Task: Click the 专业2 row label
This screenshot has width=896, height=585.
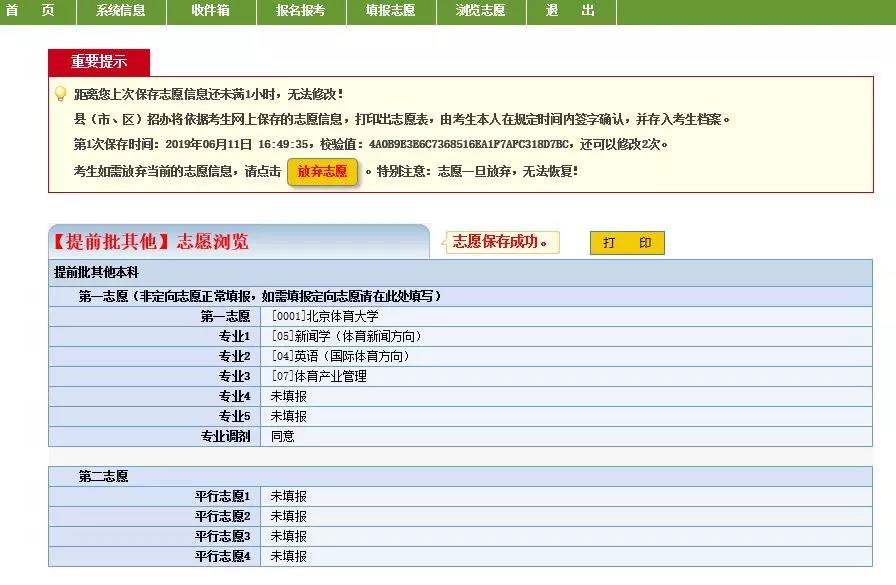Action: tap(234, 356)
